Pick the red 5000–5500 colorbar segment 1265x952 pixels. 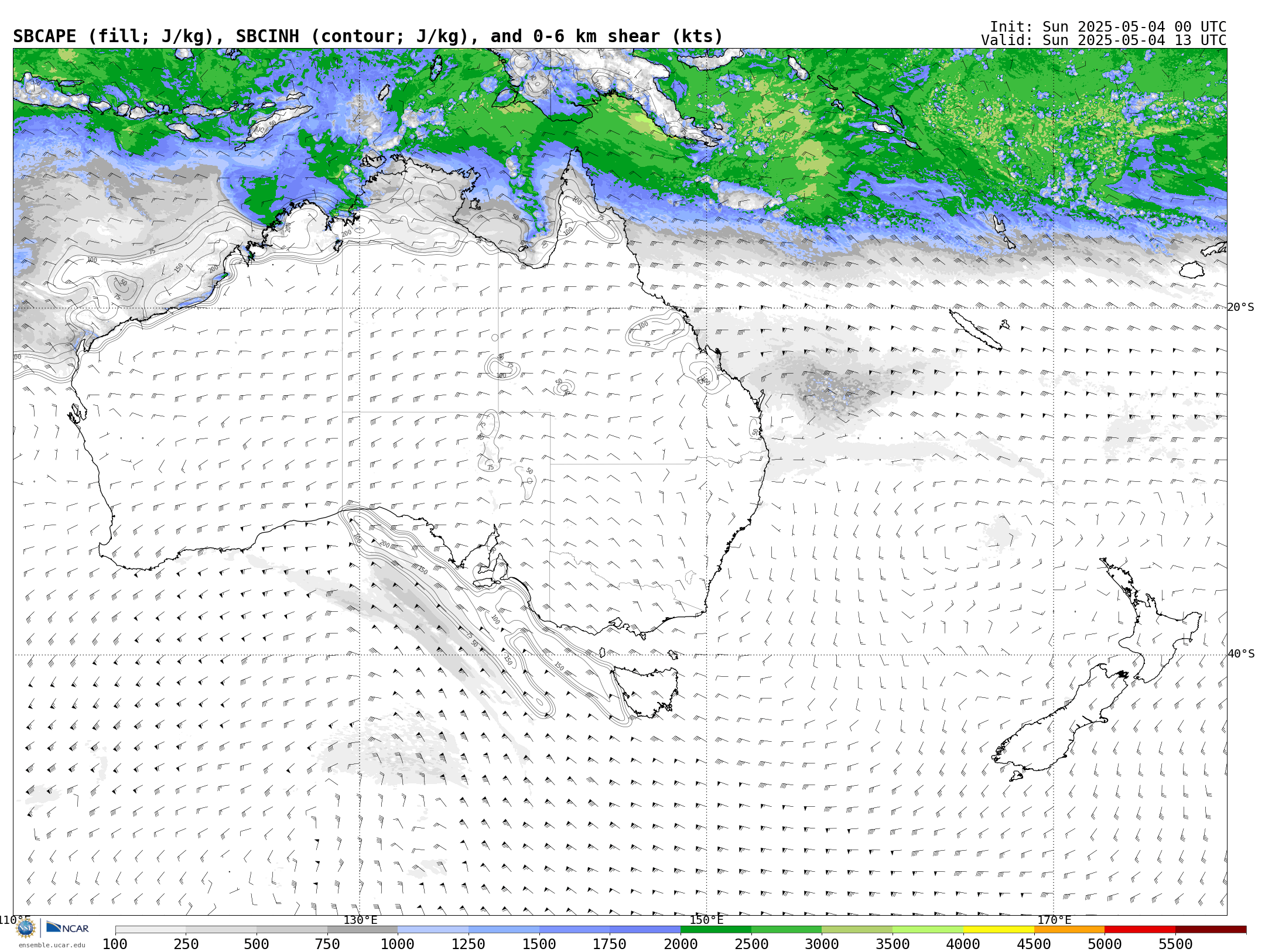point(1140,930)
